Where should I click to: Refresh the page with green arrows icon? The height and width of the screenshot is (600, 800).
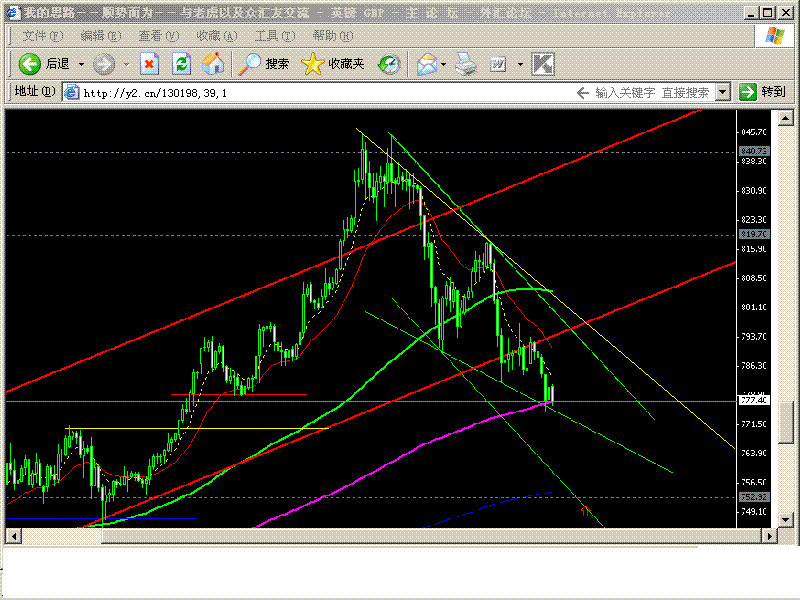pos(181,64)
